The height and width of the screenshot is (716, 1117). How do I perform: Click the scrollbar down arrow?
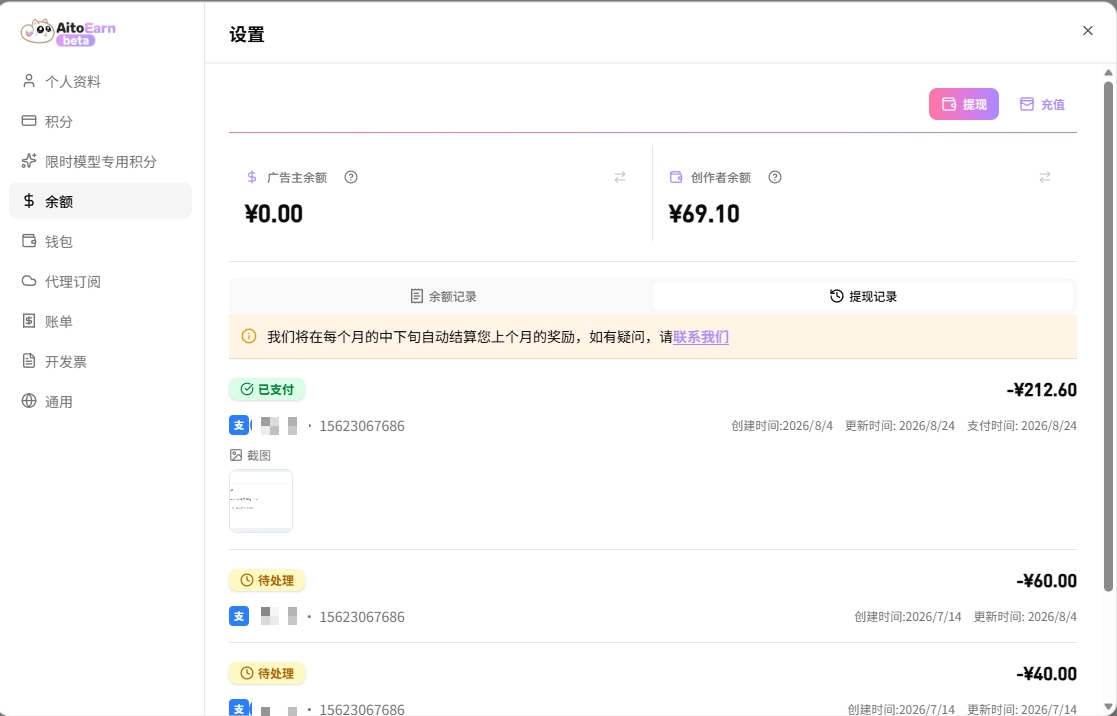click(1108, 707)
